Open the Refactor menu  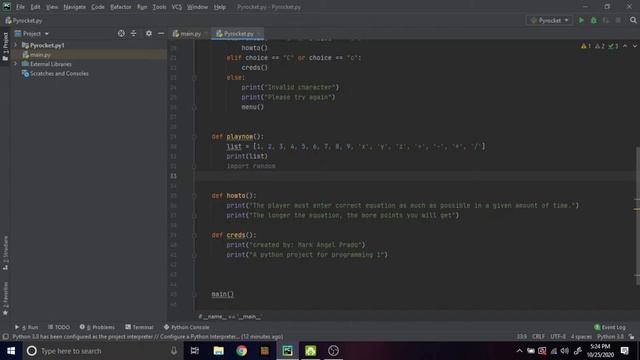coord(121,7)
